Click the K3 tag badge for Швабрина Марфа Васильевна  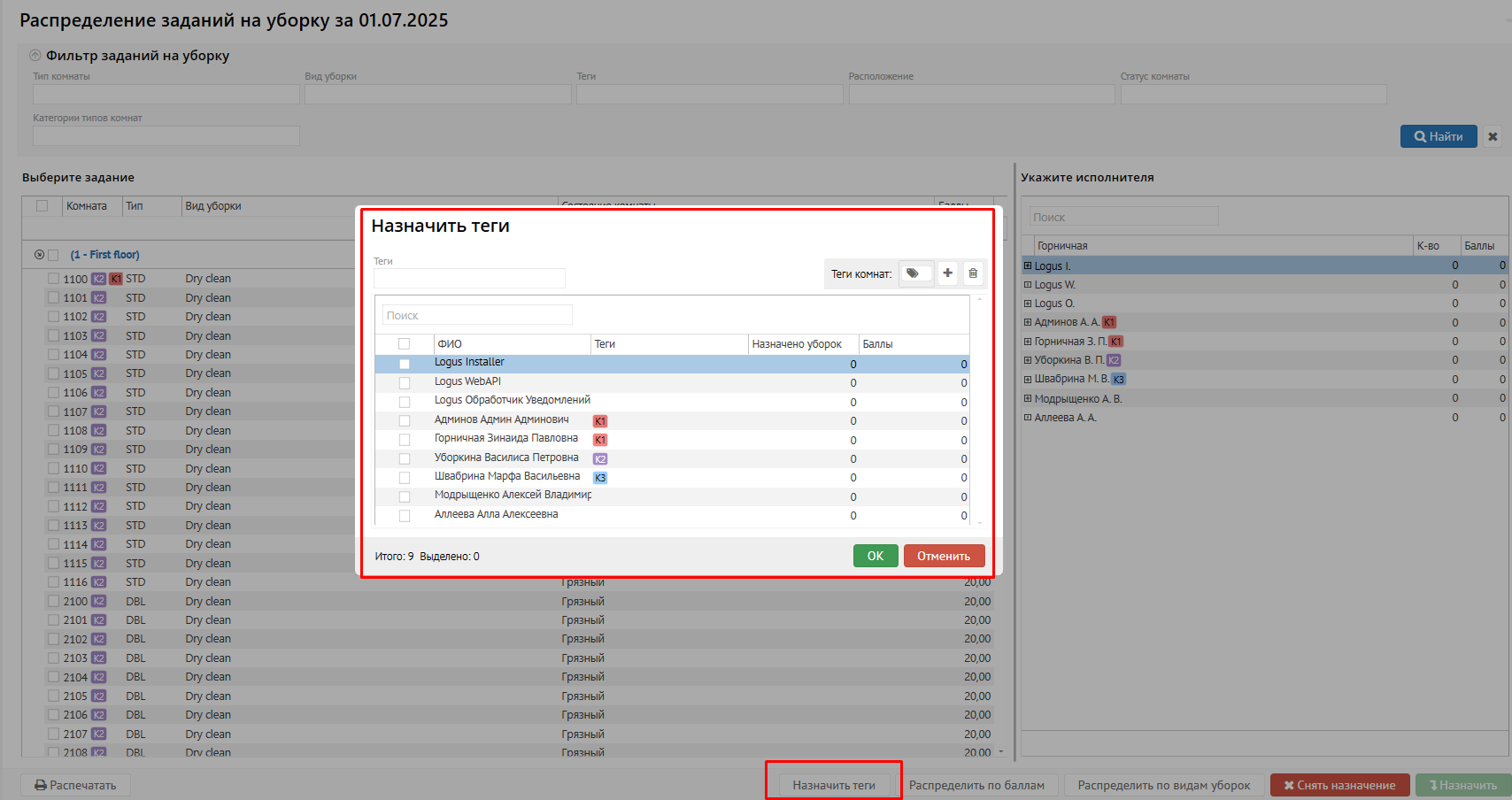(x=600, y=478)
